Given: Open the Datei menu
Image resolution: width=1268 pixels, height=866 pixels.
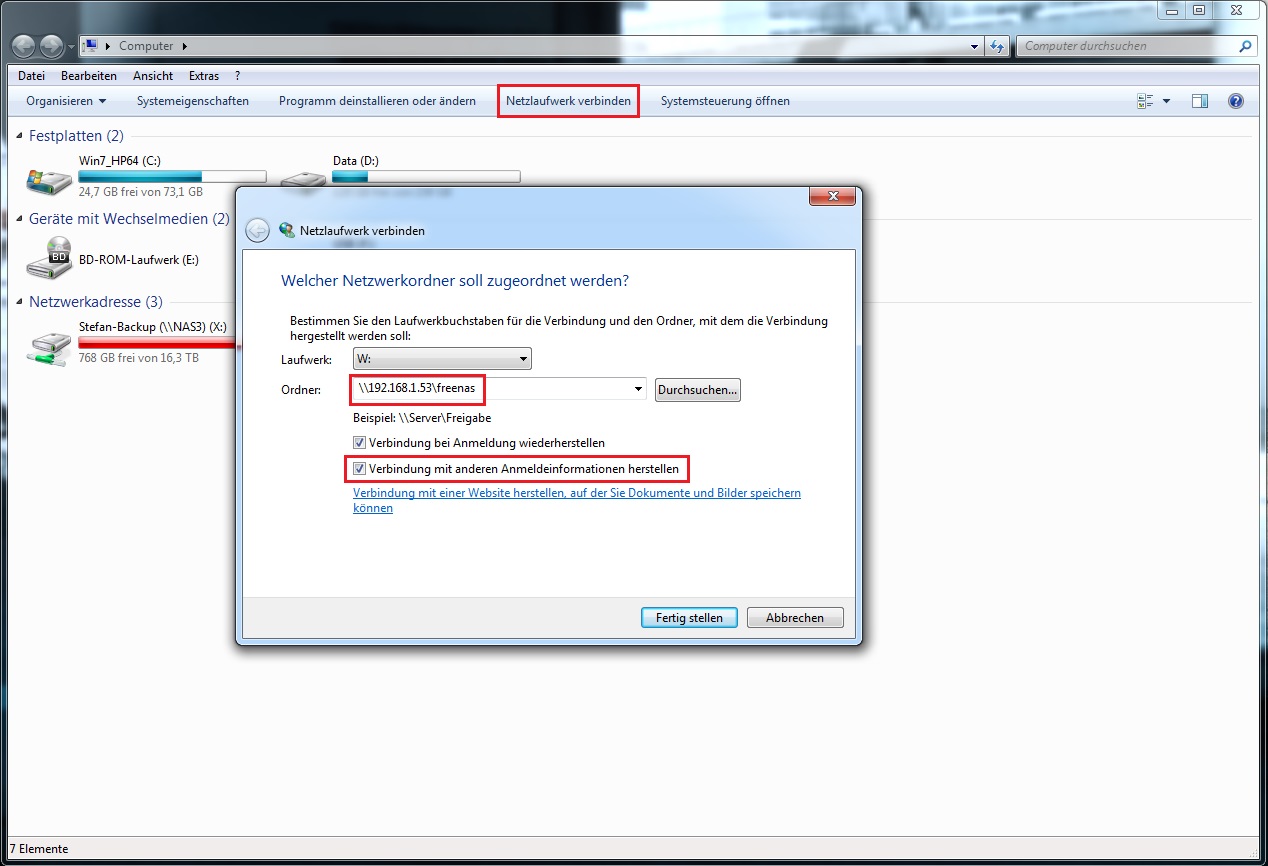Looking at the screenshot, I should [x=31, y=76].
